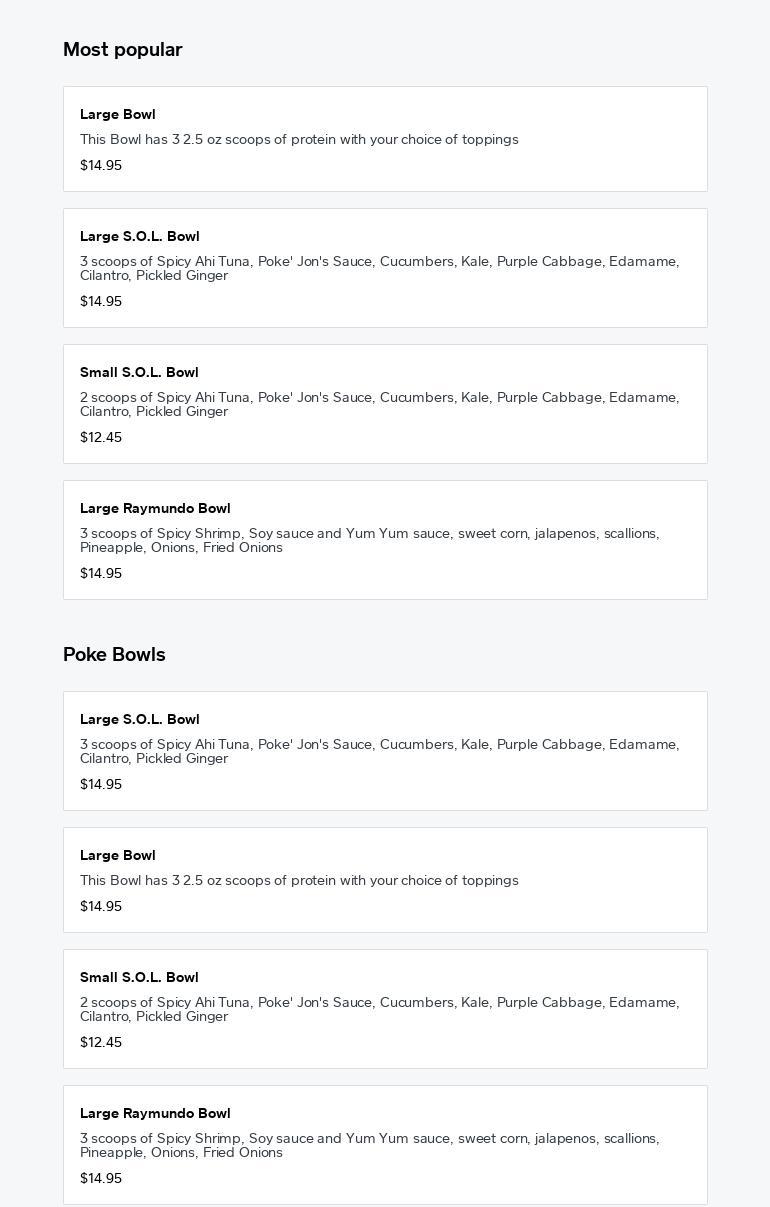This screenshot has width=770, height=1207.
Task: Open Large Bowl title under Poke Bowls
Action: click(x=117, y=856)
